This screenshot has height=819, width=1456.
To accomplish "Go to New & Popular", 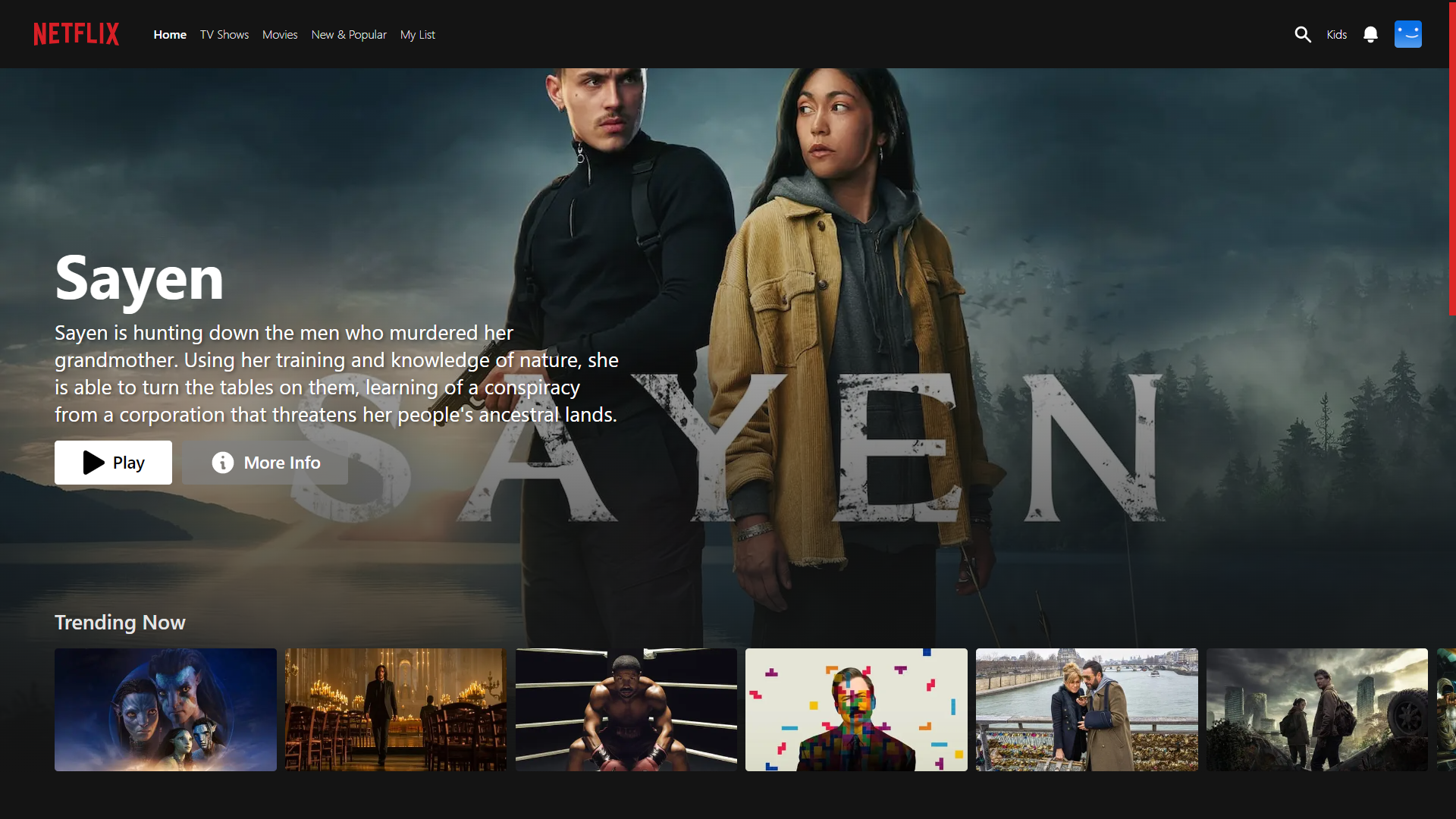I will (x=348, y=34).
